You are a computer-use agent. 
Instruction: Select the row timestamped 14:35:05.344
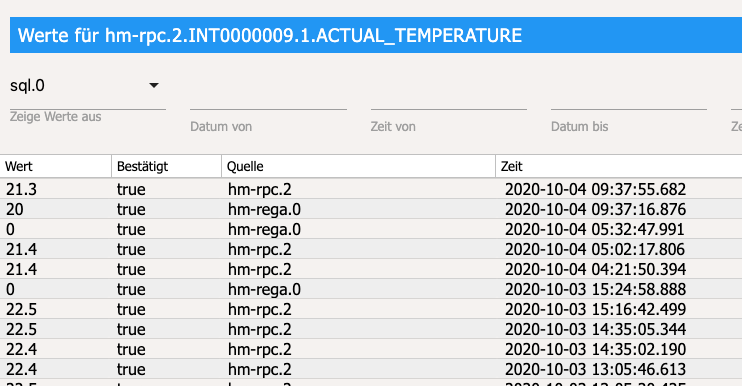pyautogui.click(x=371, y=329)
